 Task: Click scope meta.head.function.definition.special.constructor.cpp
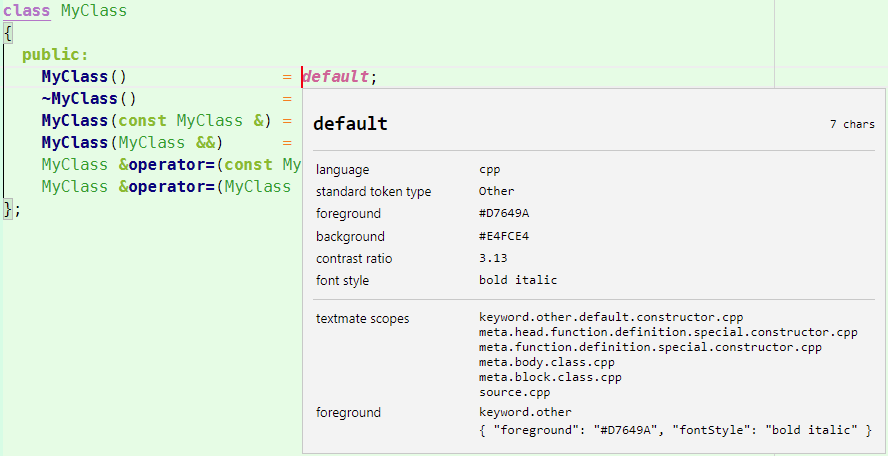(x=668, y=332)
